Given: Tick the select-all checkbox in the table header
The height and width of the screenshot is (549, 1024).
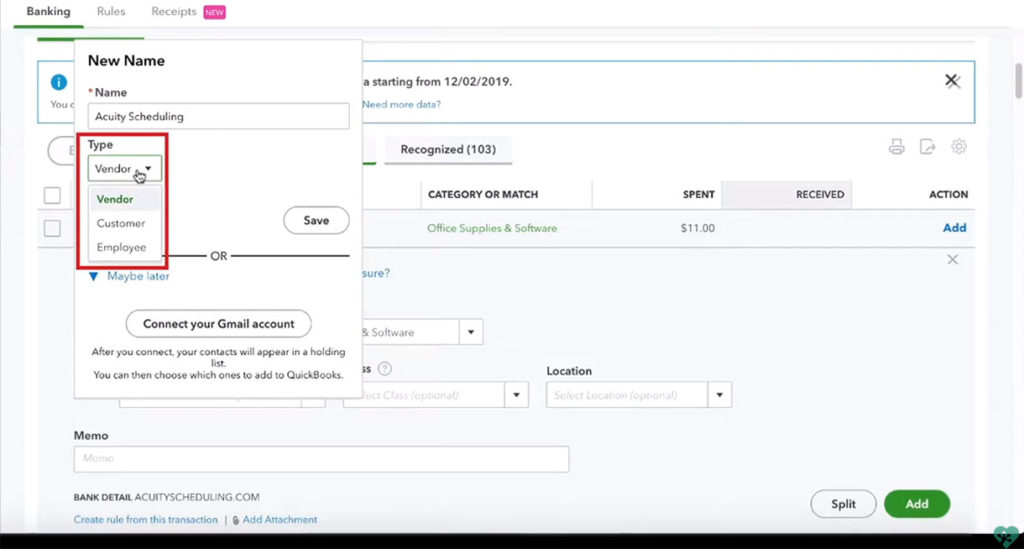Looking at the screenshot, I should [52, 195].
